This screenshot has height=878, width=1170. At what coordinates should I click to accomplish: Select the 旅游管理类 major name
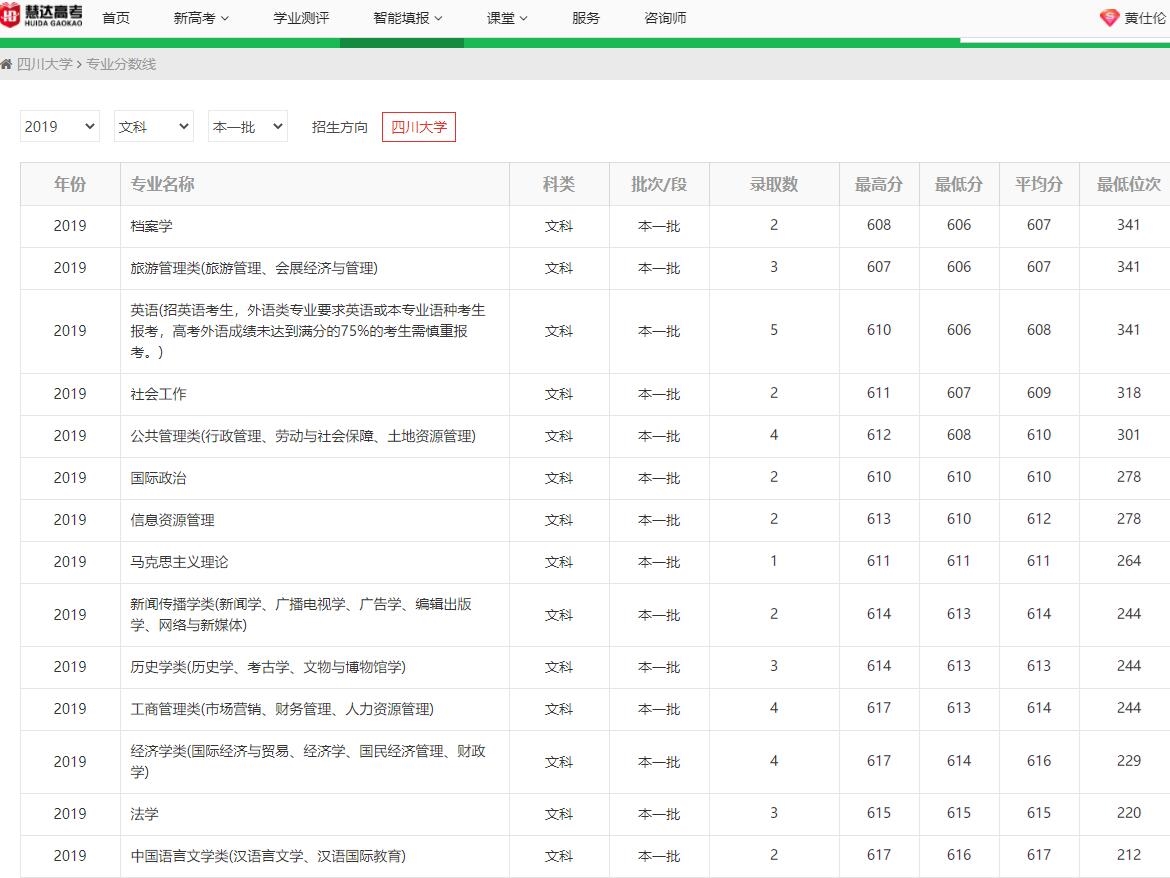254,268
